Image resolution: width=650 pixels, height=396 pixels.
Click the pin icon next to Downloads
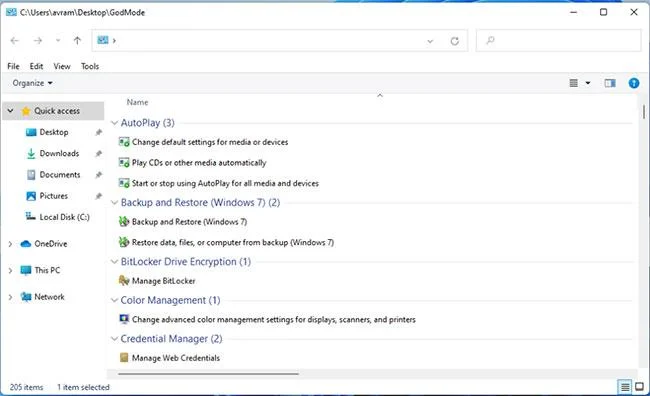click(98, 153)
